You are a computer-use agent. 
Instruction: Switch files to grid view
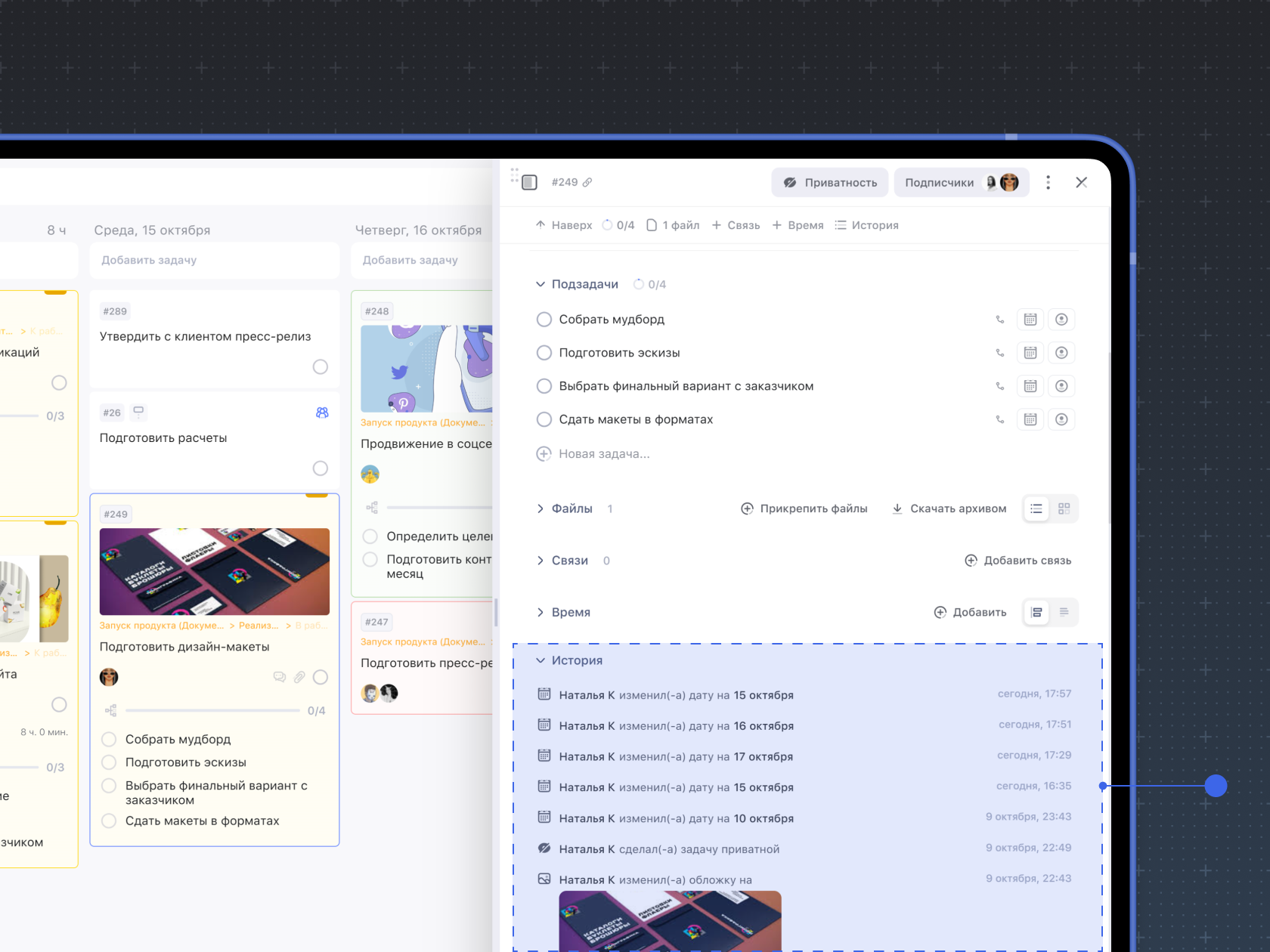click(1064, 509)
